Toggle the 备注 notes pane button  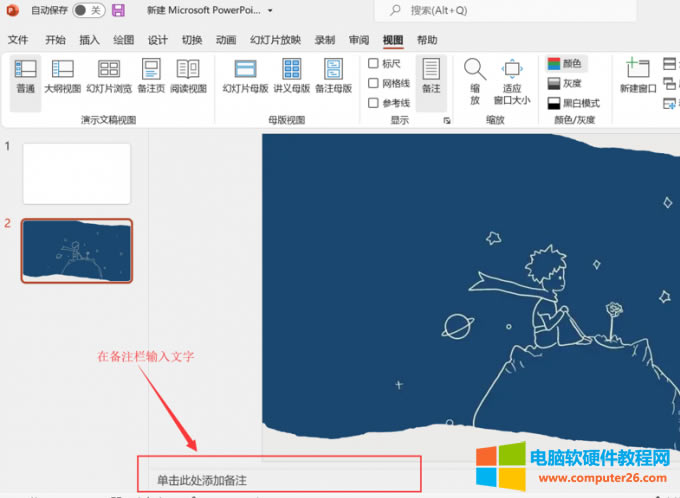431,76
